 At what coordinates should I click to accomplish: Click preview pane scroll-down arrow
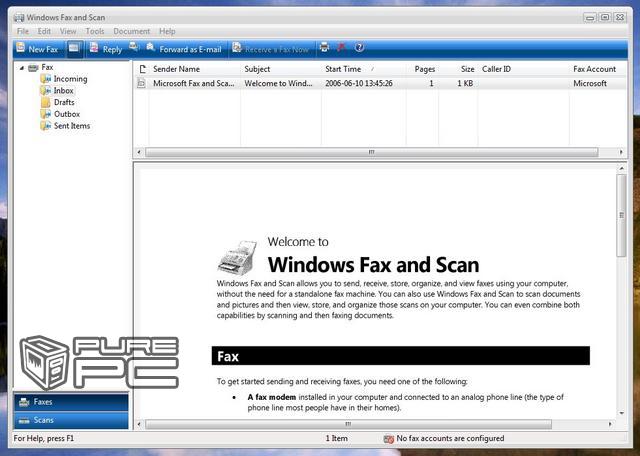pos(622,413)
